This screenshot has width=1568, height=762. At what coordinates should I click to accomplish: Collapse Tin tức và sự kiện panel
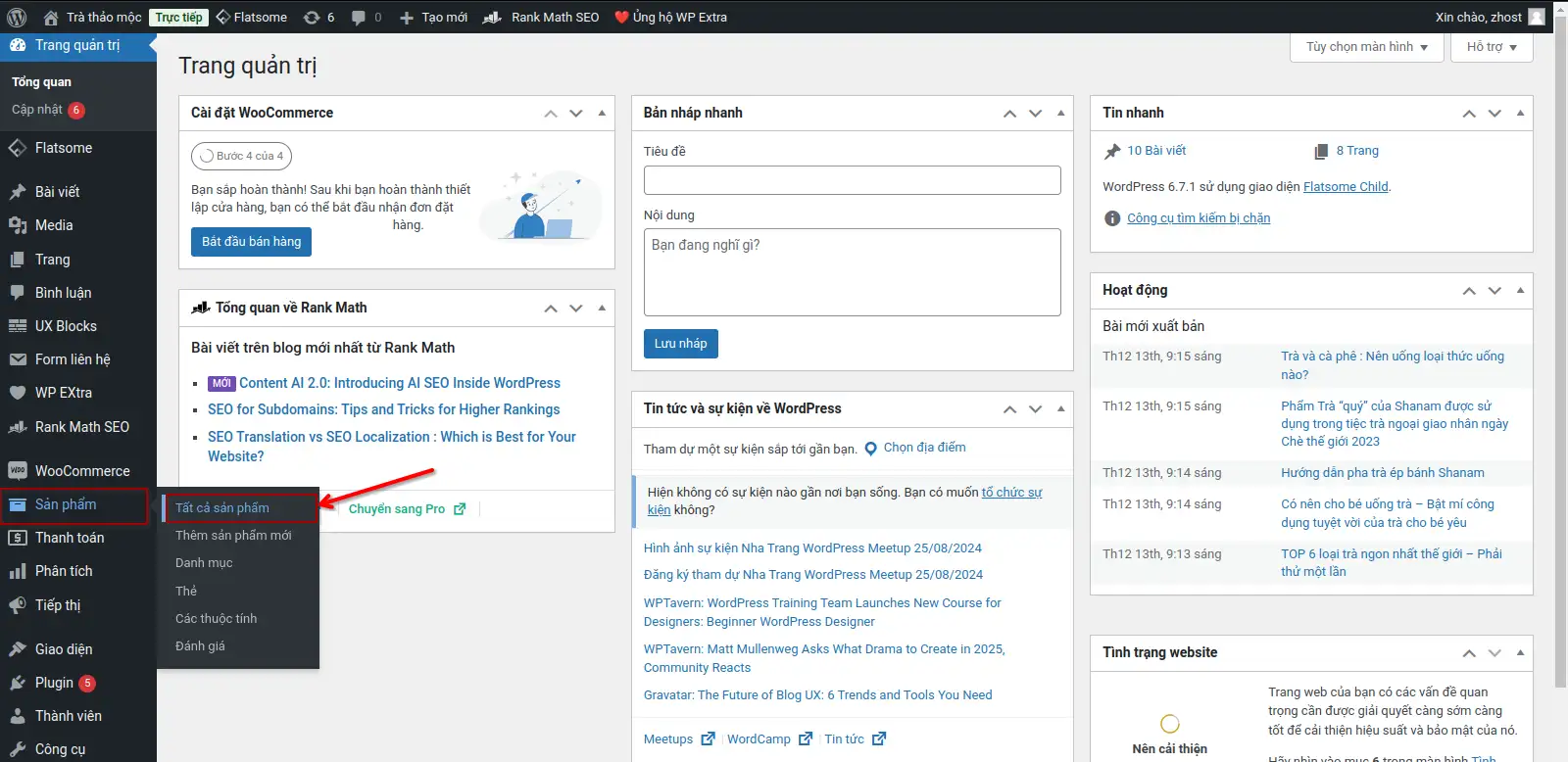point(1060,408)
